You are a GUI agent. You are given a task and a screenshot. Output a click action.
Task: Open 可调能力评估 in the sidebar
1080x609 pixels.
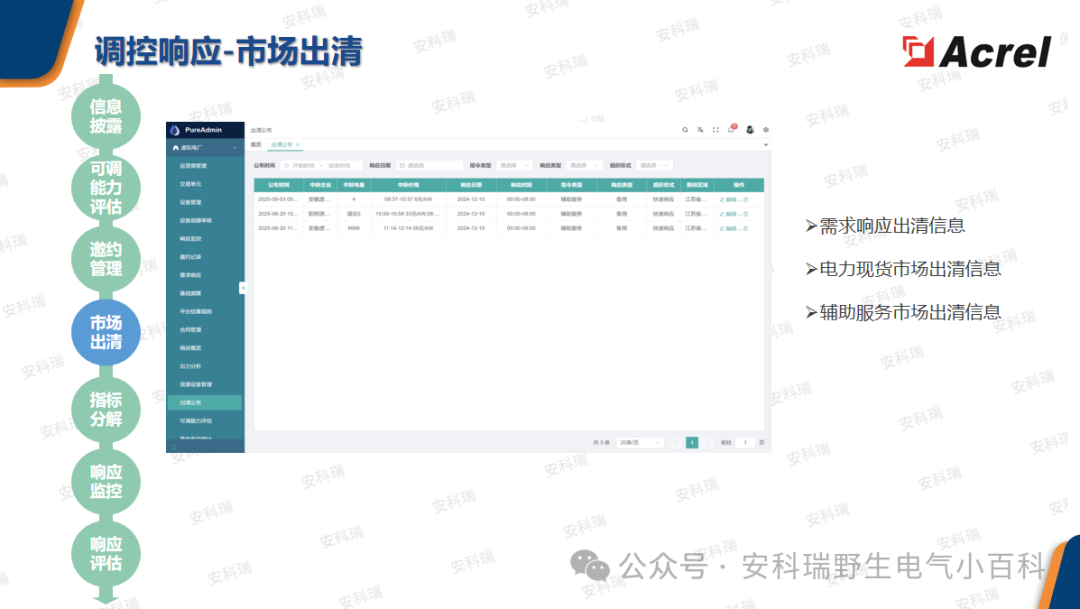point(196,421)
